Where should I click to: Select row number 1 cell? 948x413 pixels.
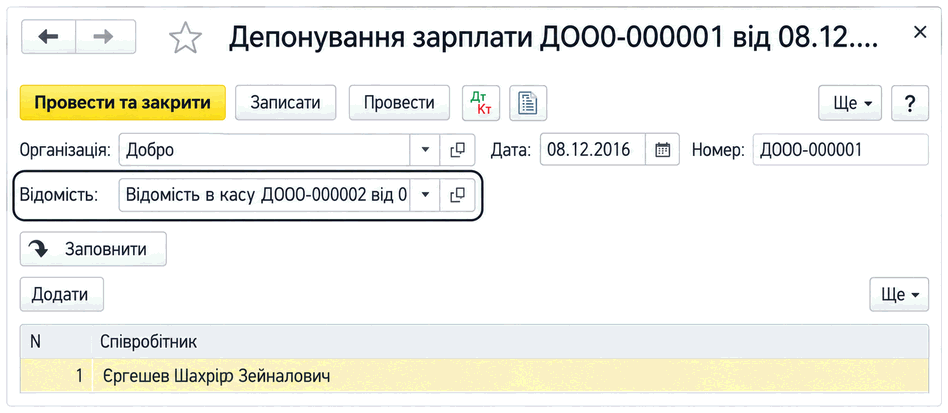click(x=56, y=376)
